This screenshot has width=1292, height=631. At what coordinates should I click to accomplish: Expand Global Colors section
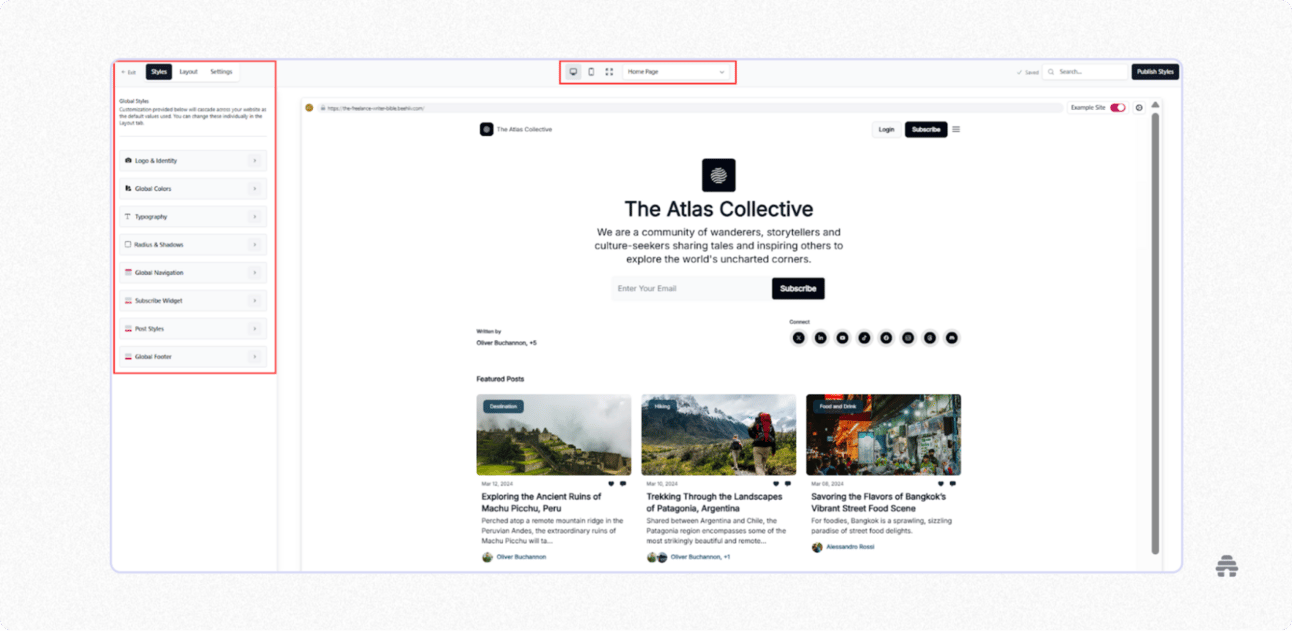pos(192,188)
